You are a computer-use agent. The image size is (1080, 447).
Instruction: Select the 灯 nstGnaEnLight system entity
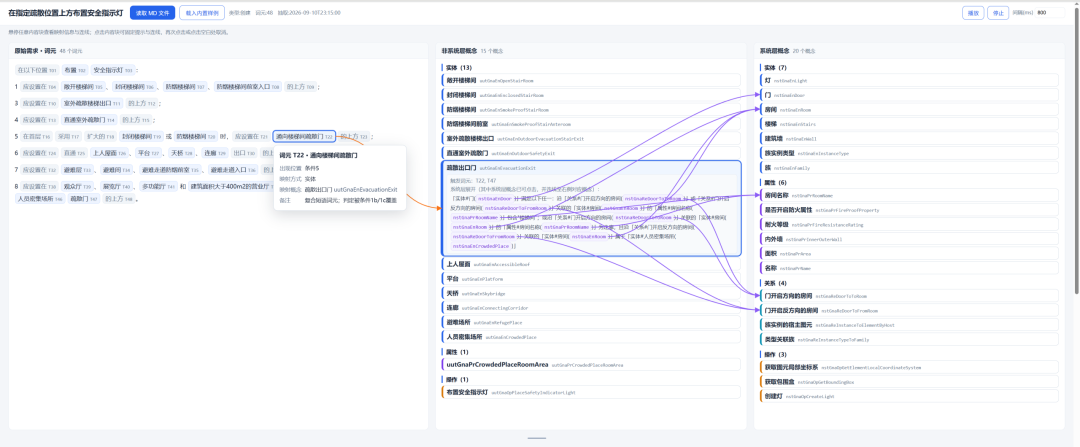click(x=907, y=81)
